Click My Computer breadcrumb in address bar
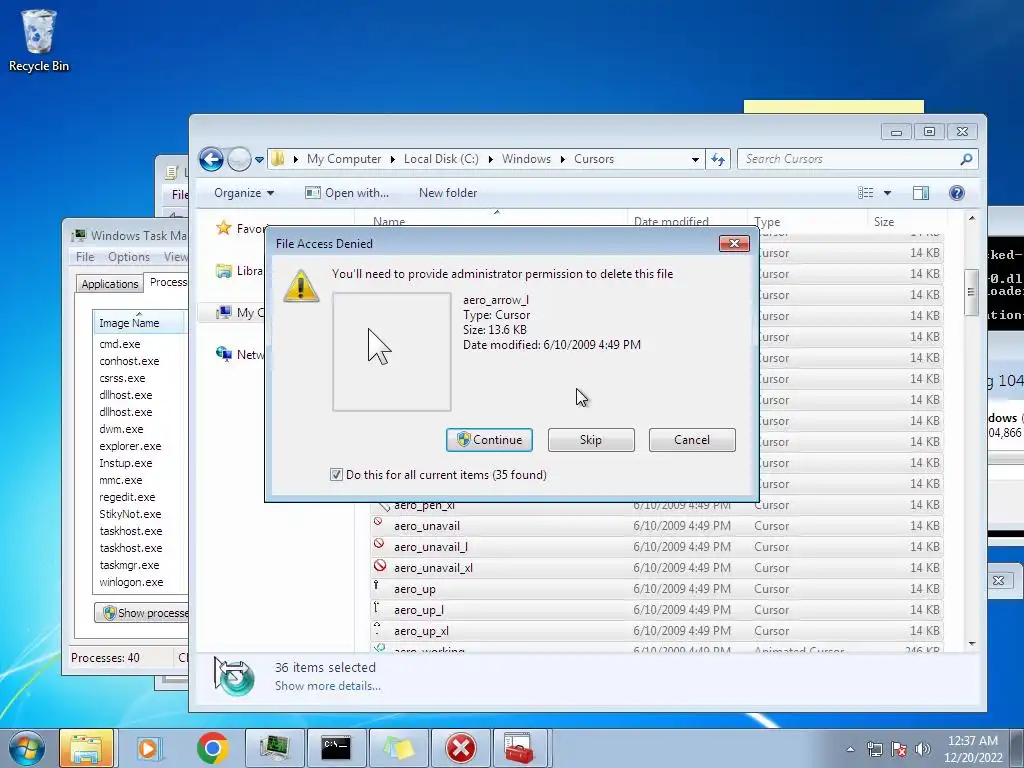Viewport: 1024px width, 768px height. (344, 159)
